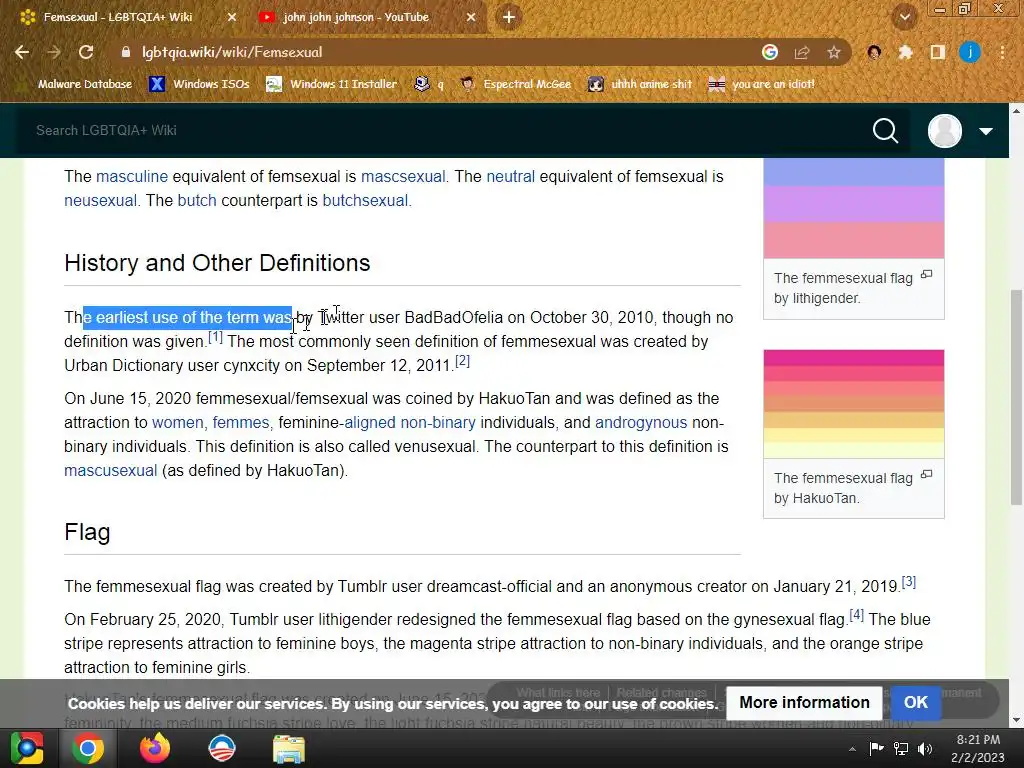The image size is (1024, 768).
Task: Click the HakuoTan femsexual flag thumbnail
Action: 854,404
